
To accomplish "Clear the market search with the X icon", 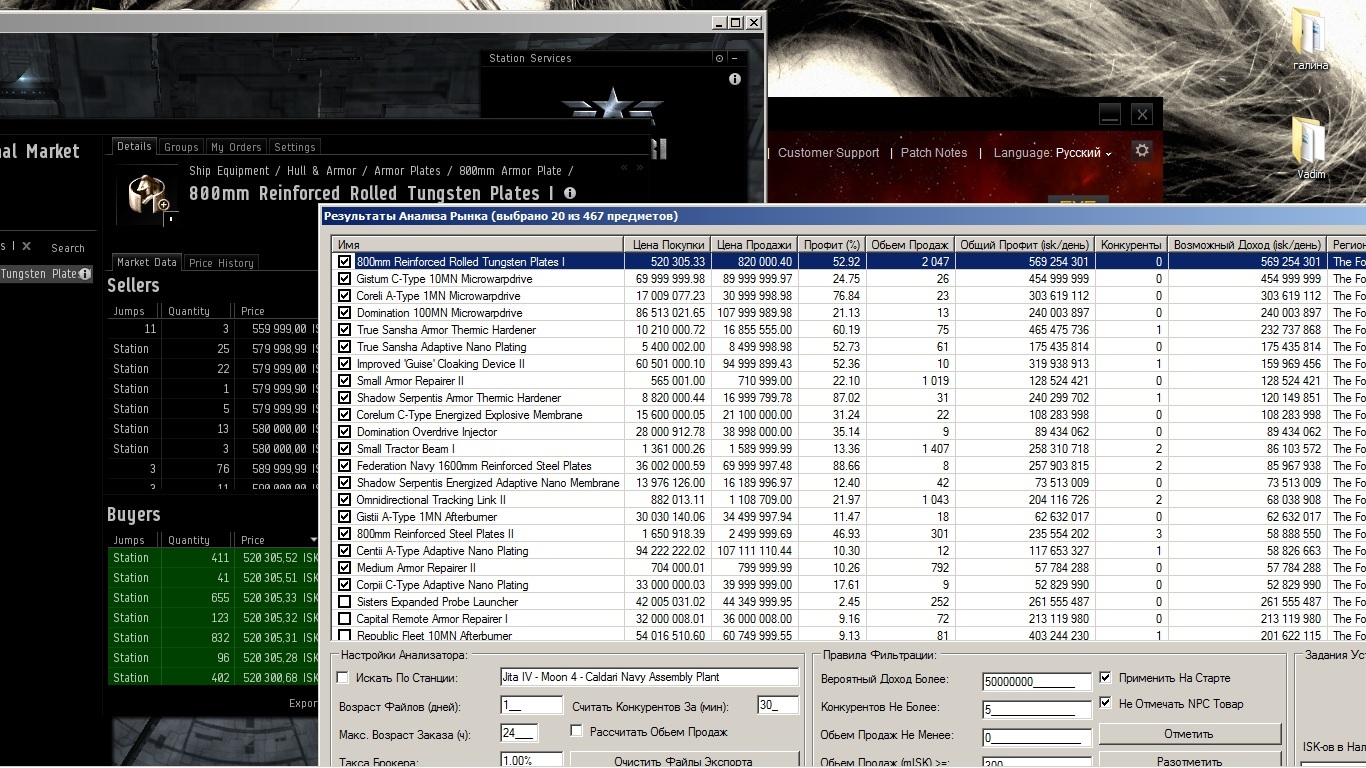I will tap(27, 247).
